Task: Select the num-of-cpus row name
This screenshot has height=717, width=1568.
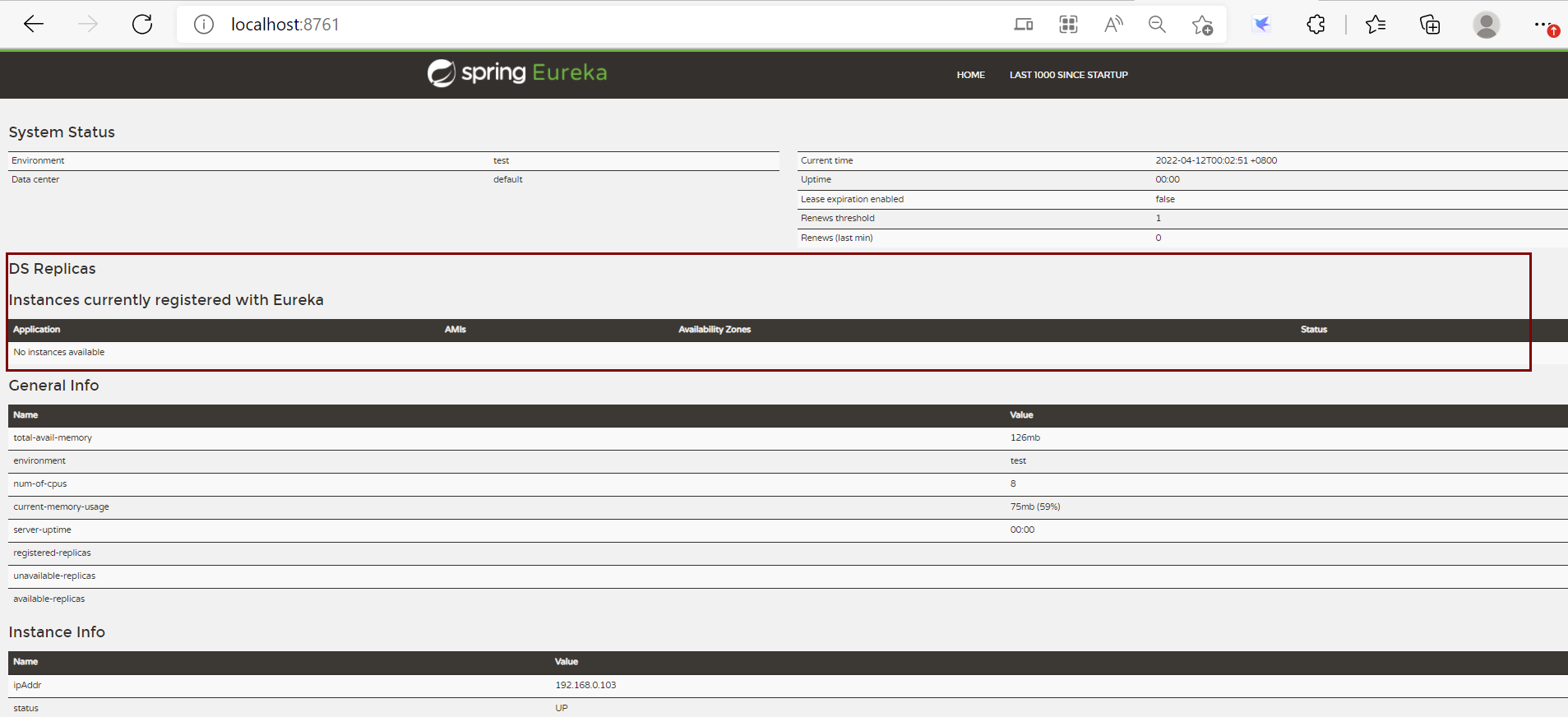Action: pyautogui.click(x=40, y=483)
